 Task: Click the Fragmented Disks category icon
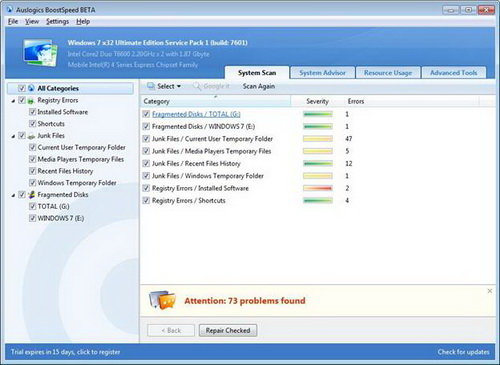(31, 195)
